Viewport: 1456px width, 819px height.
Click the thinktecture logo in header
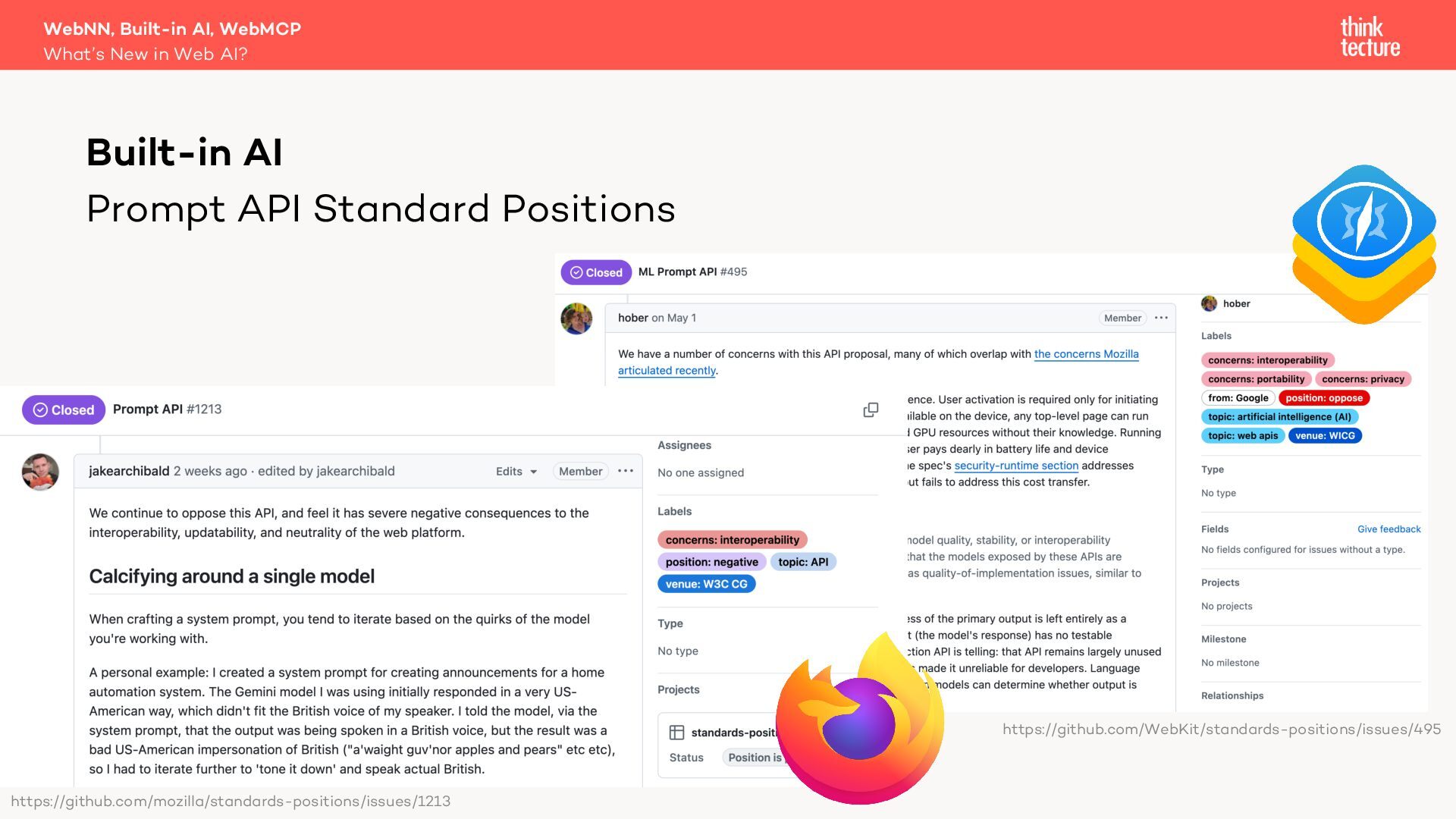[x=1370, y=36]
